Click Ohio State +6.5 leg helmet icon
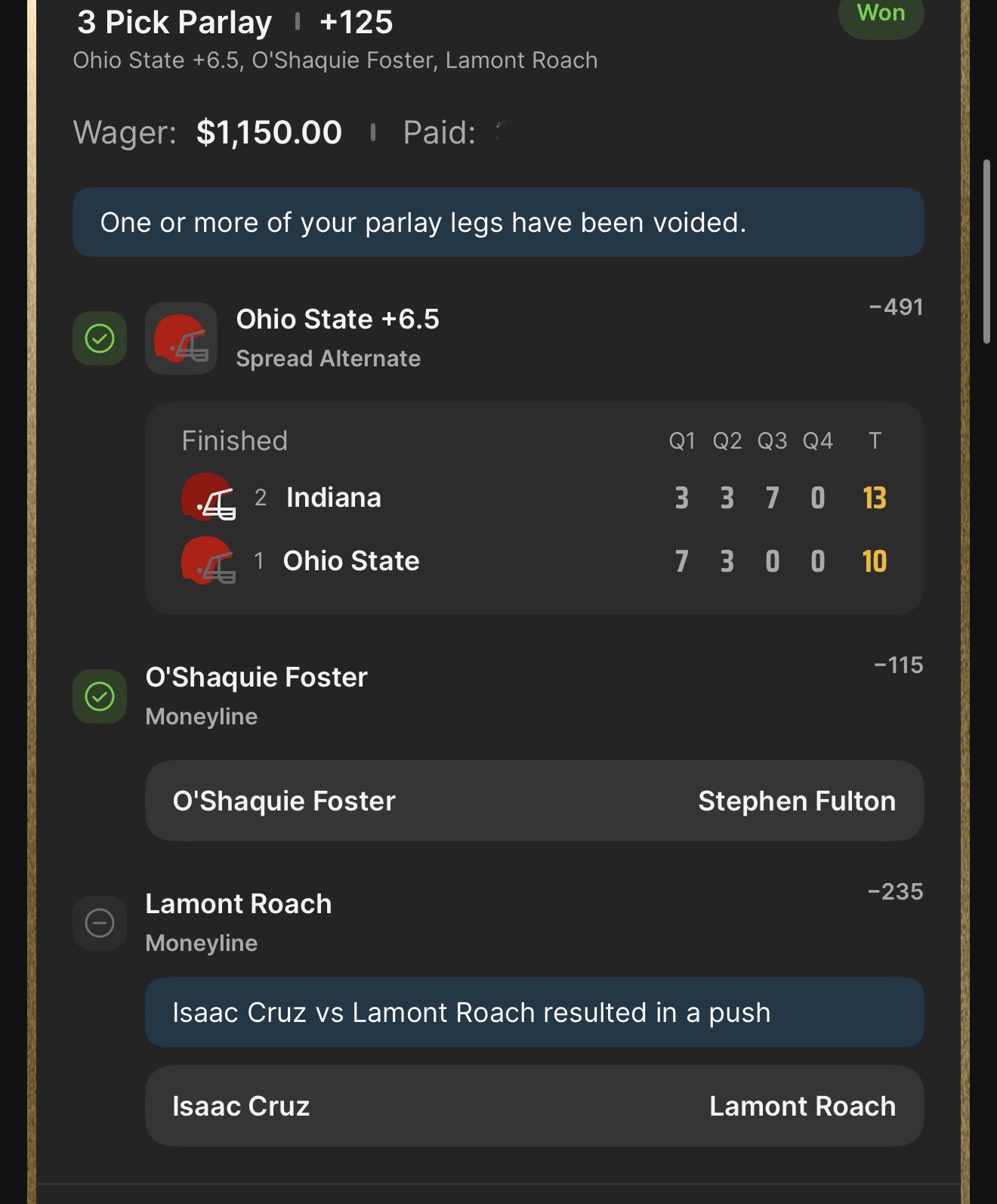 181,338
